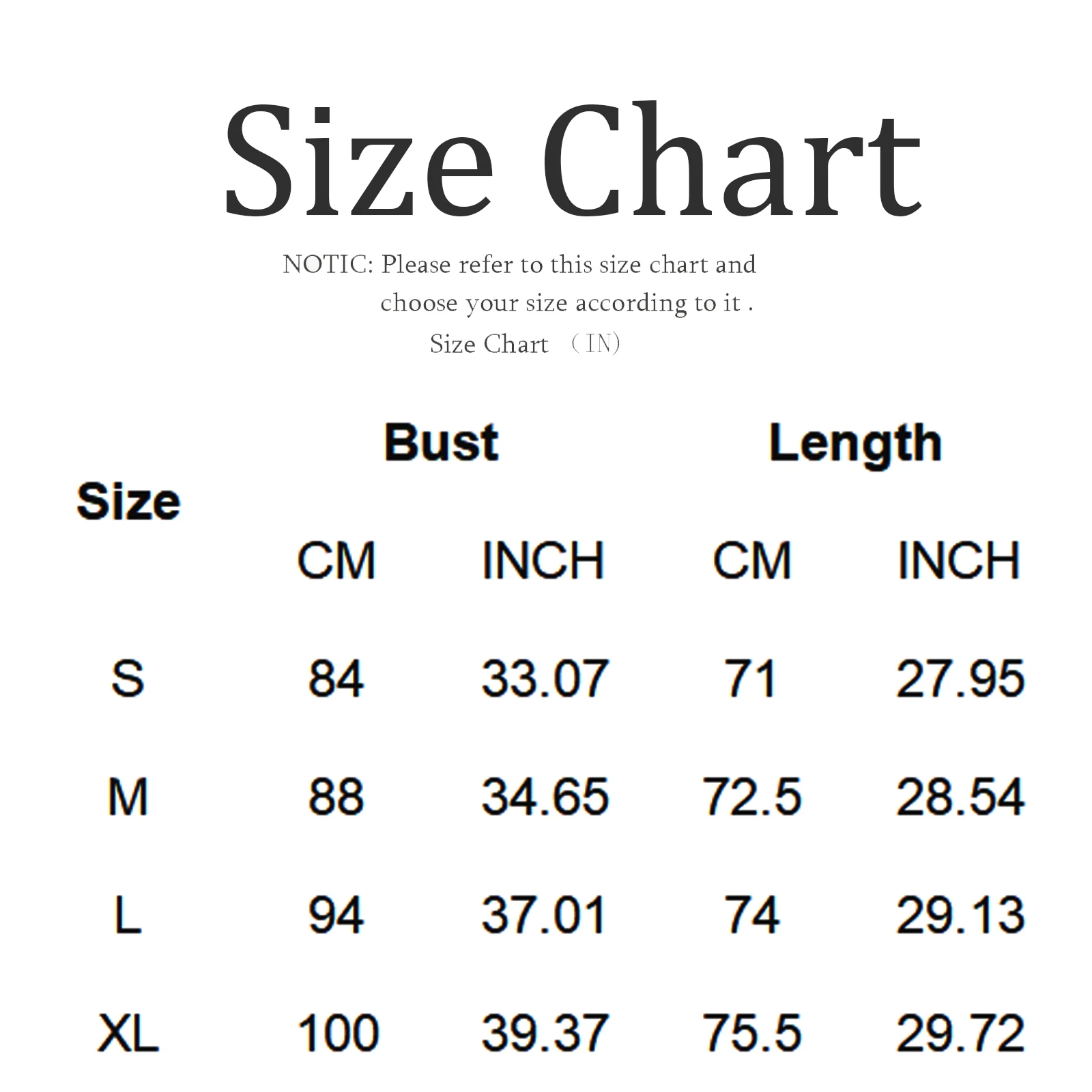Select the 100 bust value for XL
Image resolution: width=1092 pixels, height=1092 pixels.
pyautogui.click(x=338, y=1033)
